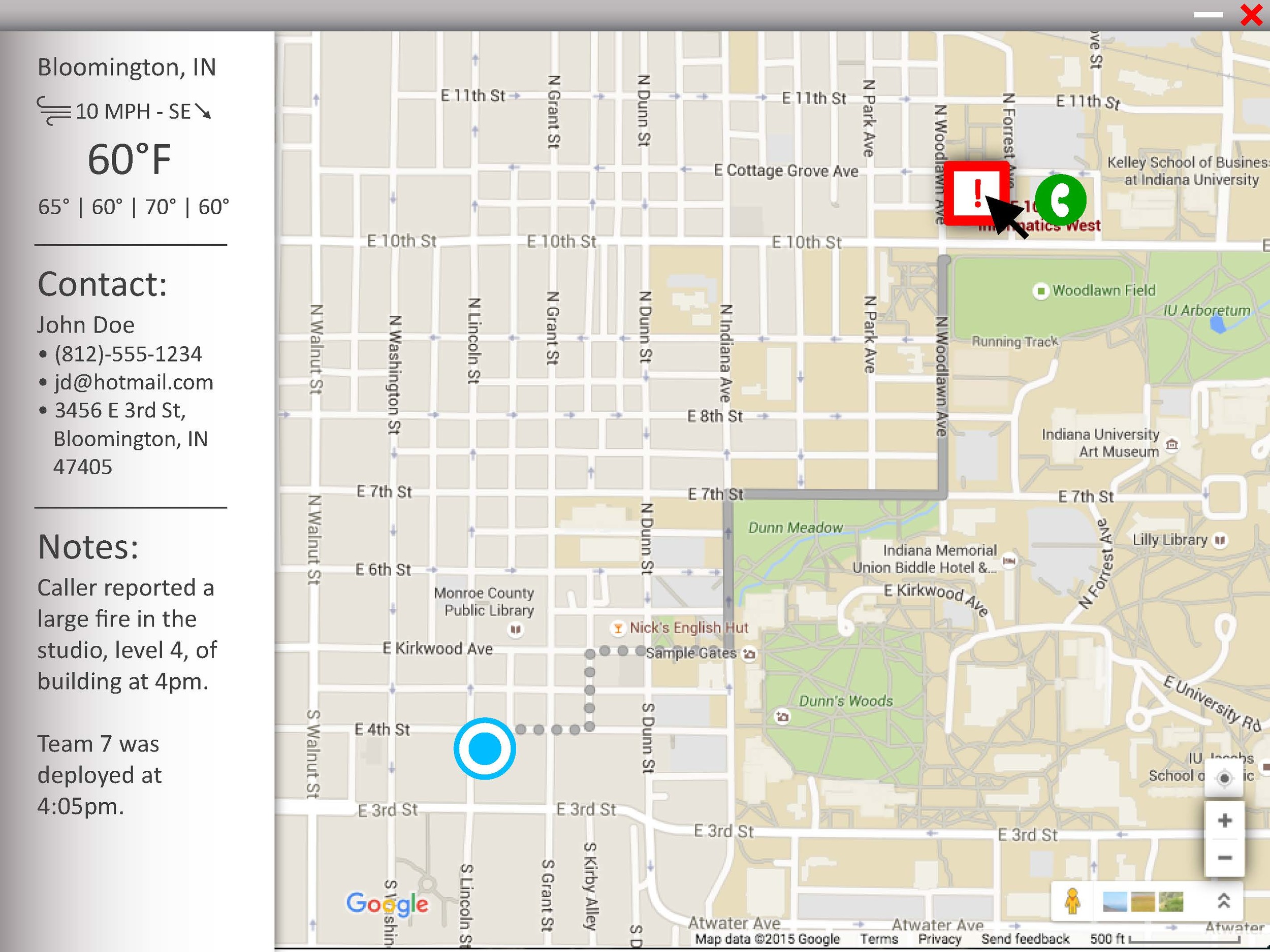The image size is (1270, 952).
Task: Click the S Kirby Alley label
Action: [x=590, y=885]
